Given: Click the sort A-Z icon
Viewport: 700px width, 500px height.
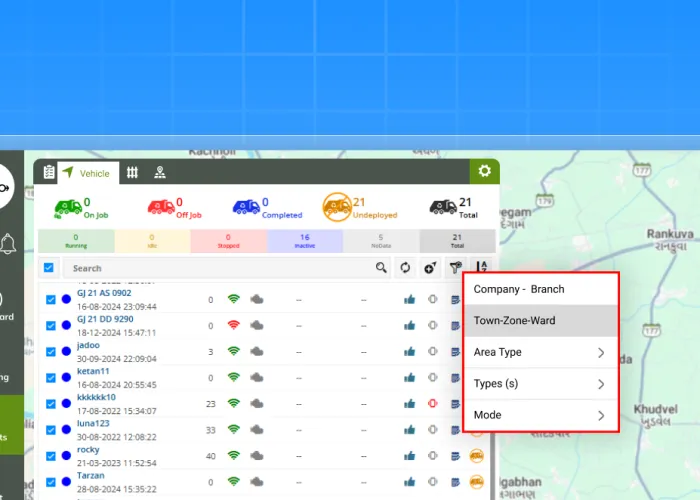Looking at the screenshot, I should [x=482, y=268].
